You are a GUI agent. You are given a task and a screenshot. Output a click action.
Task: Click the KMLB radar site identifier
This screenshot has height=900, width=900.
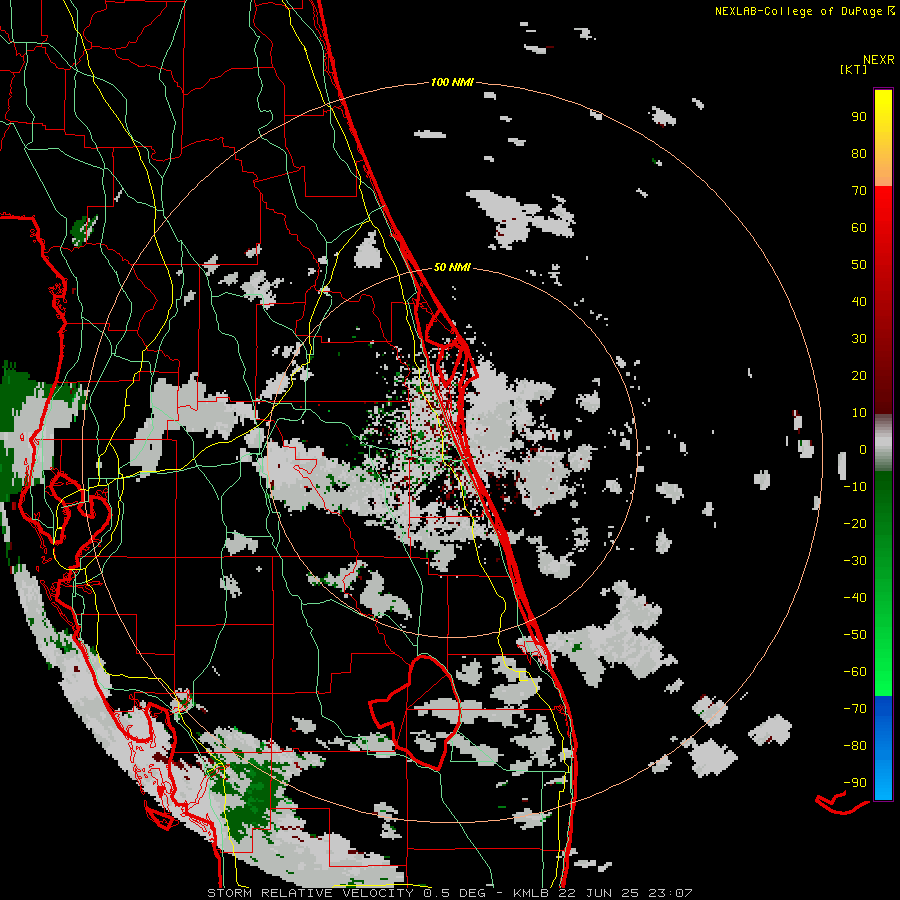(x=530, y=893)
